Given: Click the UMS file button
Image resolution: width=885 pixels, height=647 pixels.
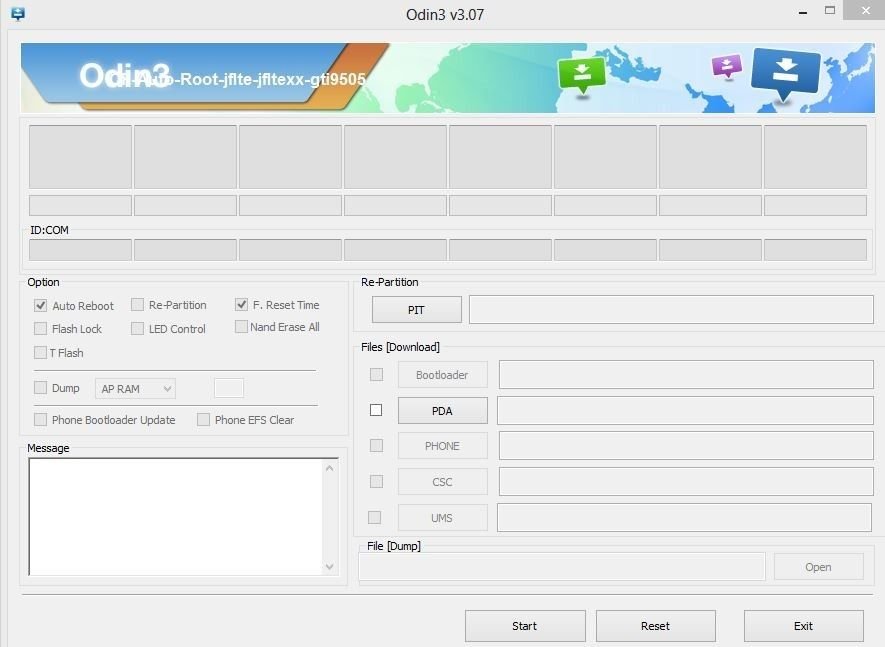Looking at the screenshot, I should 442,518.
